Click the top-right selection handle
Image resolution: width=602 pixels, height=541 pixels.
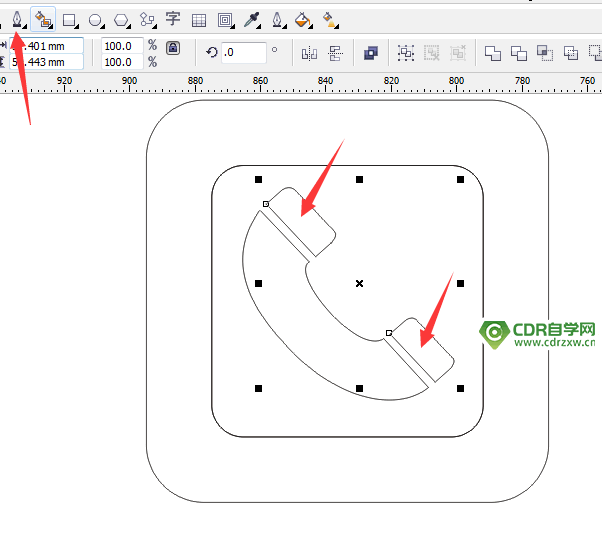pyautogui.click(x=460, y=179)
